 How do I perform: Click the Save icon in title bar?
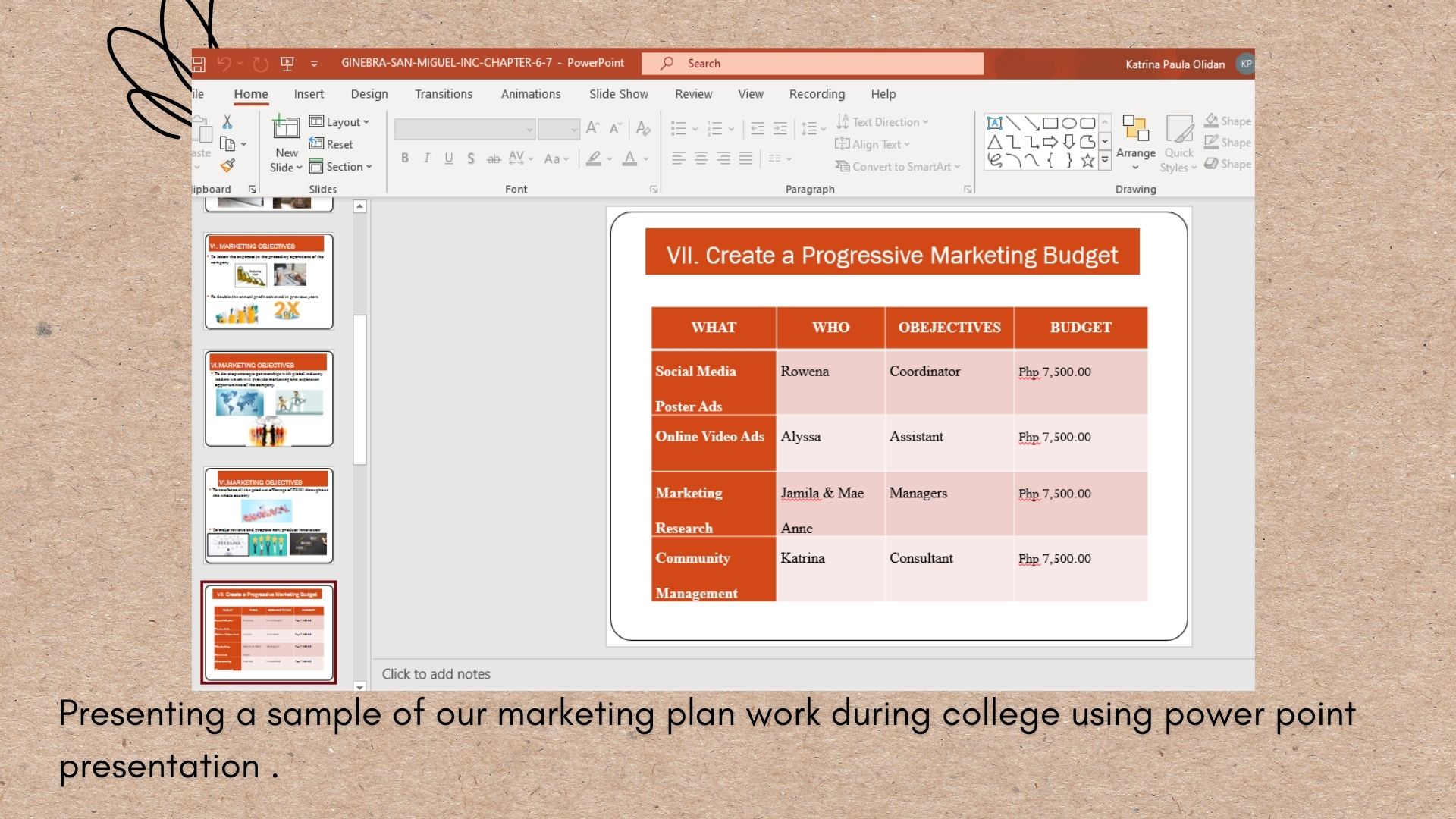tap(199, 64)
